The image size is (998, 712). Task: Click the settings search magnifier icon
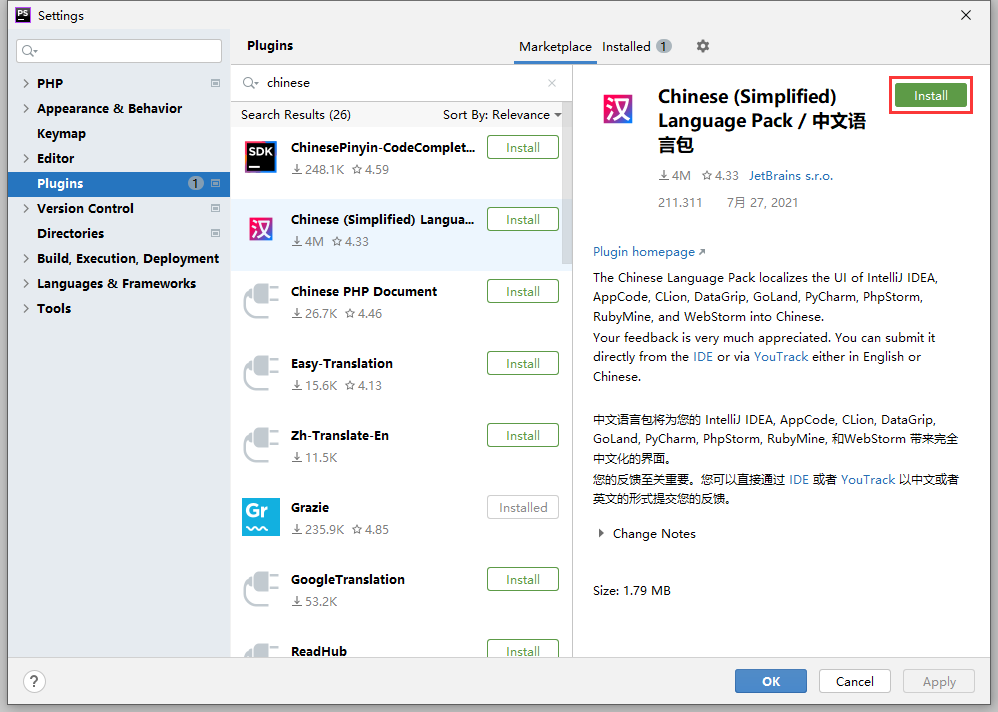[29, 50]
